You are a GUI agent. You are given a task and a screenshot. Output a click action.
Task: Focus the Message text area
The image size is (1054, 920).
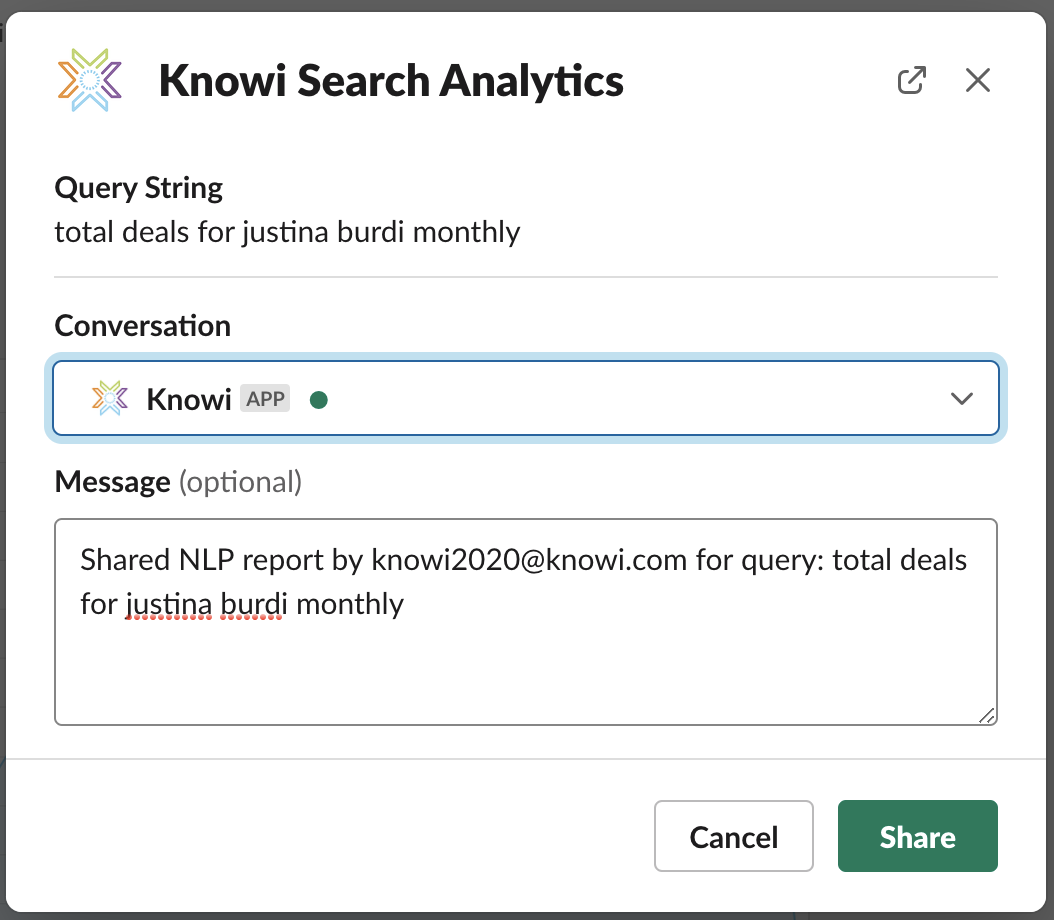click(x=525, y=660)
